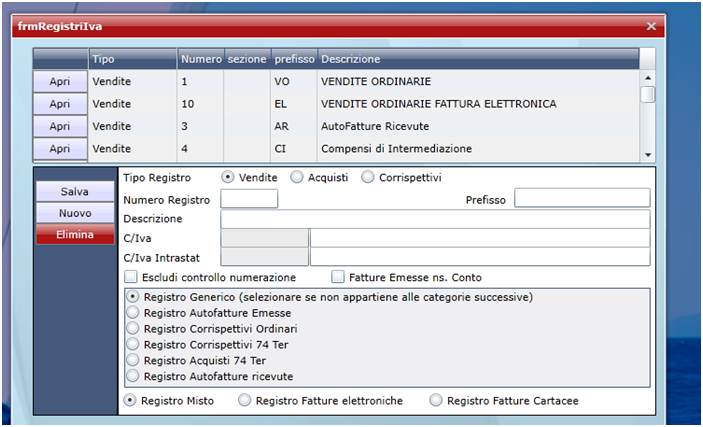Open the FATTURA ELETTRONICA register with Apri

[60, 104]
